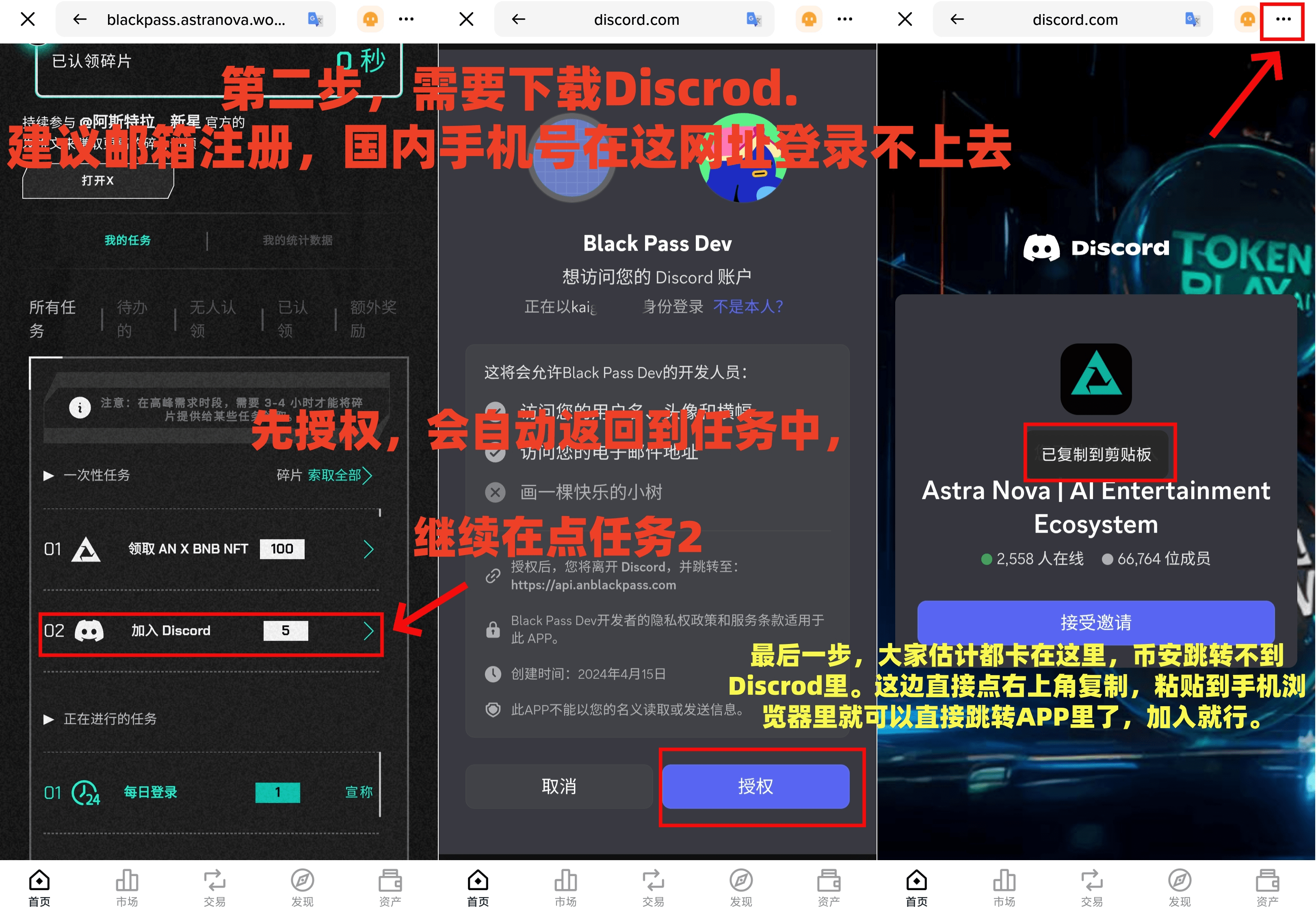
Task: Tap 发现 in the left panel's bottom bar
Action: click(302, 887)
